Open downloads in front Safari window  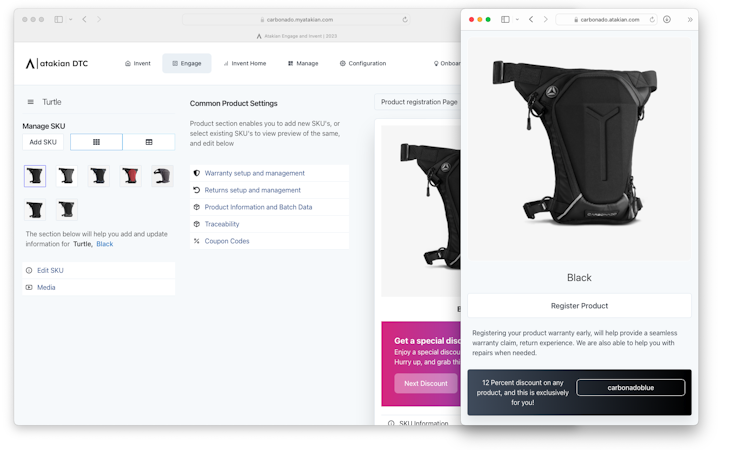[667, 20]
